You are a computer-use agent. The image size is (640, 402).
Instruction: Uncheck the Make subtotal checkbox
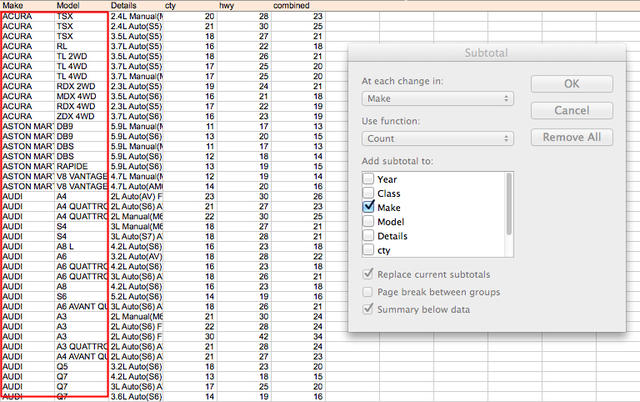point(368,207)
